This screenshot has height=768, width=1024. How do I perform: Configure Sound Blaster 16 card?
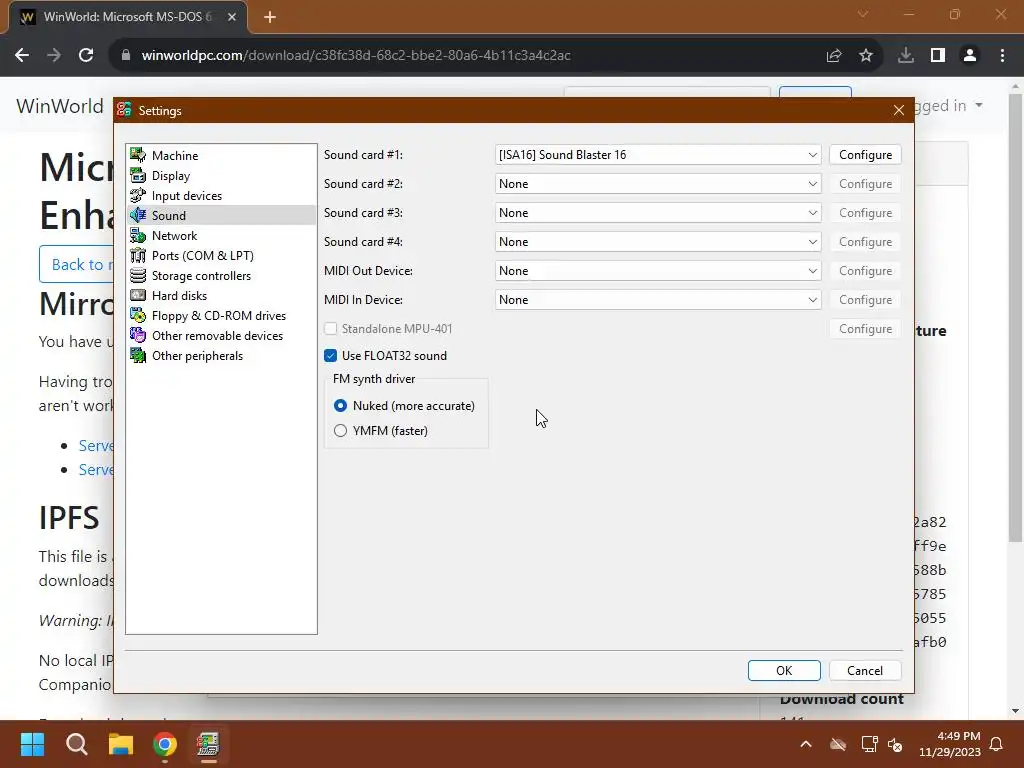pyautogui.click(x=865, y=155)
